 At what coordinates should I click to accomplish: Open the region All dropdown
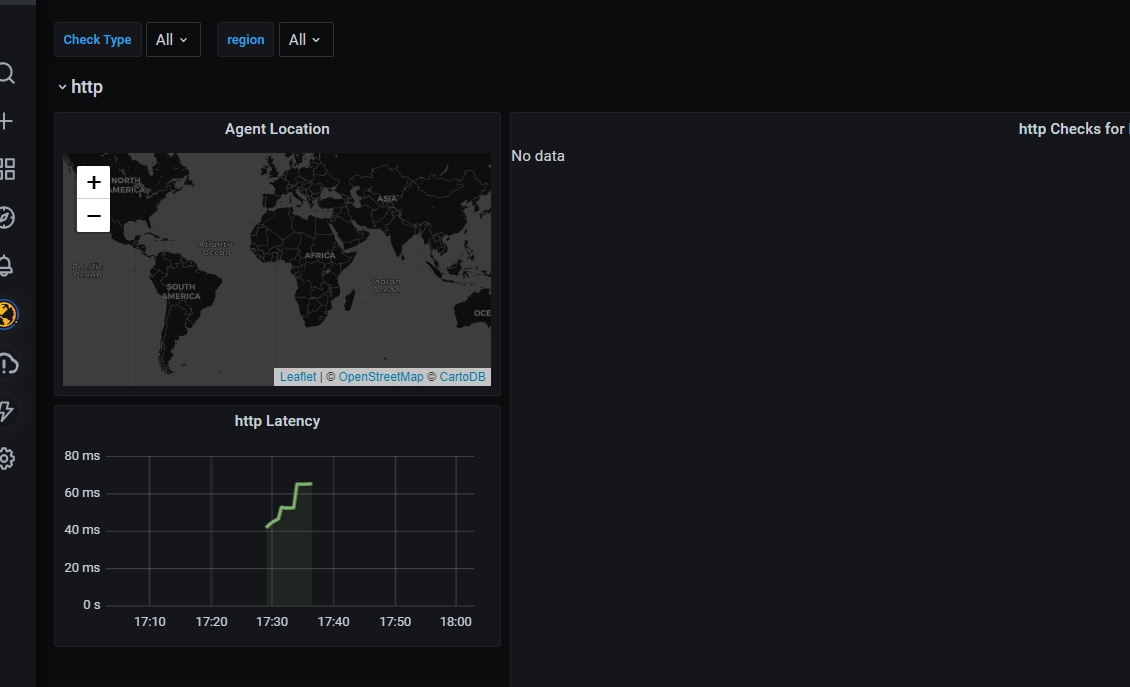tap(306, 39)
